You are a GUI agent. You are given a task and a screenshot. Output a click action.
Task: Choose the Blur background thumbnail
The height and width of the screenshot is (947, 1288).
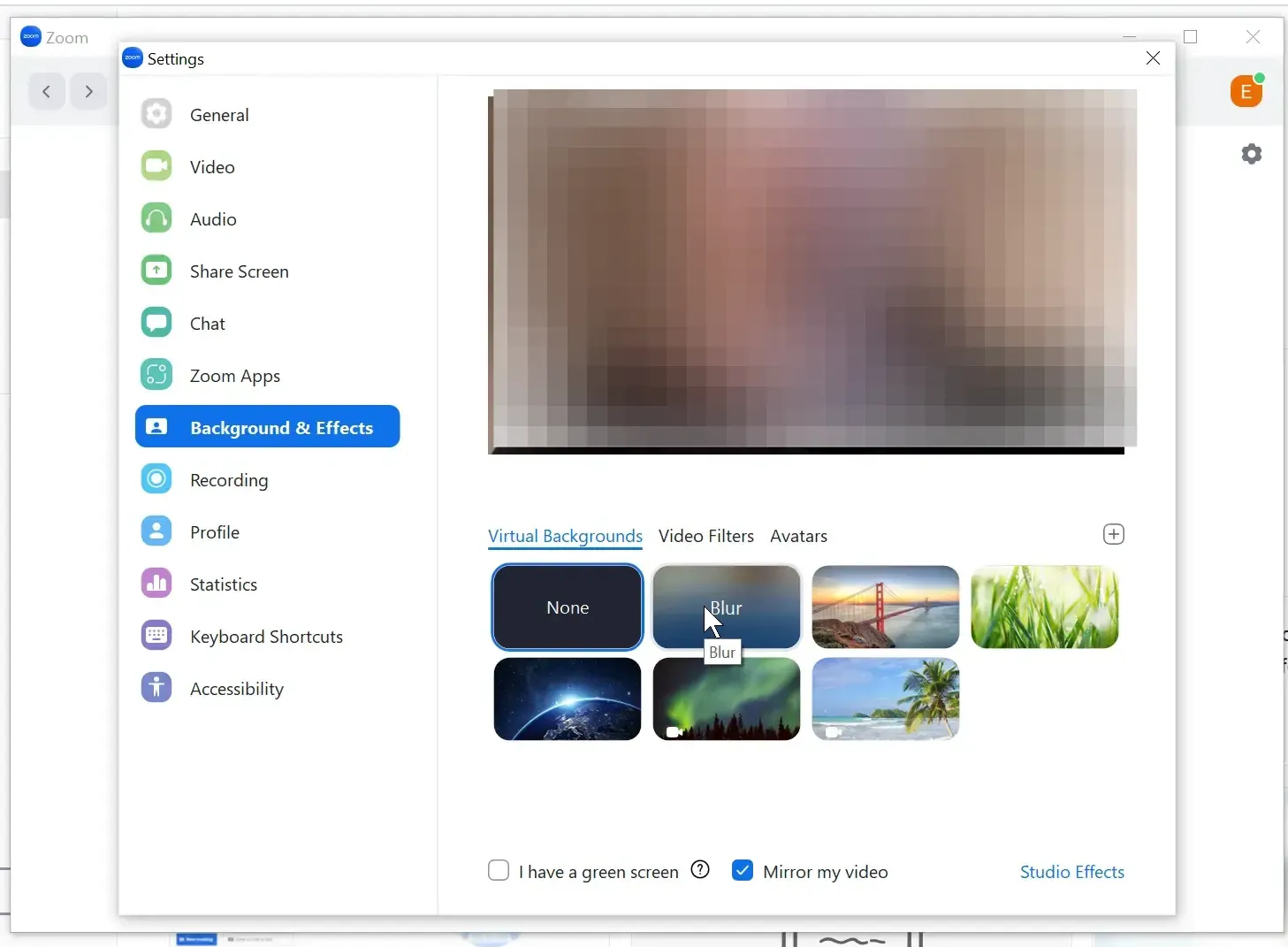[x=727, y=607]
